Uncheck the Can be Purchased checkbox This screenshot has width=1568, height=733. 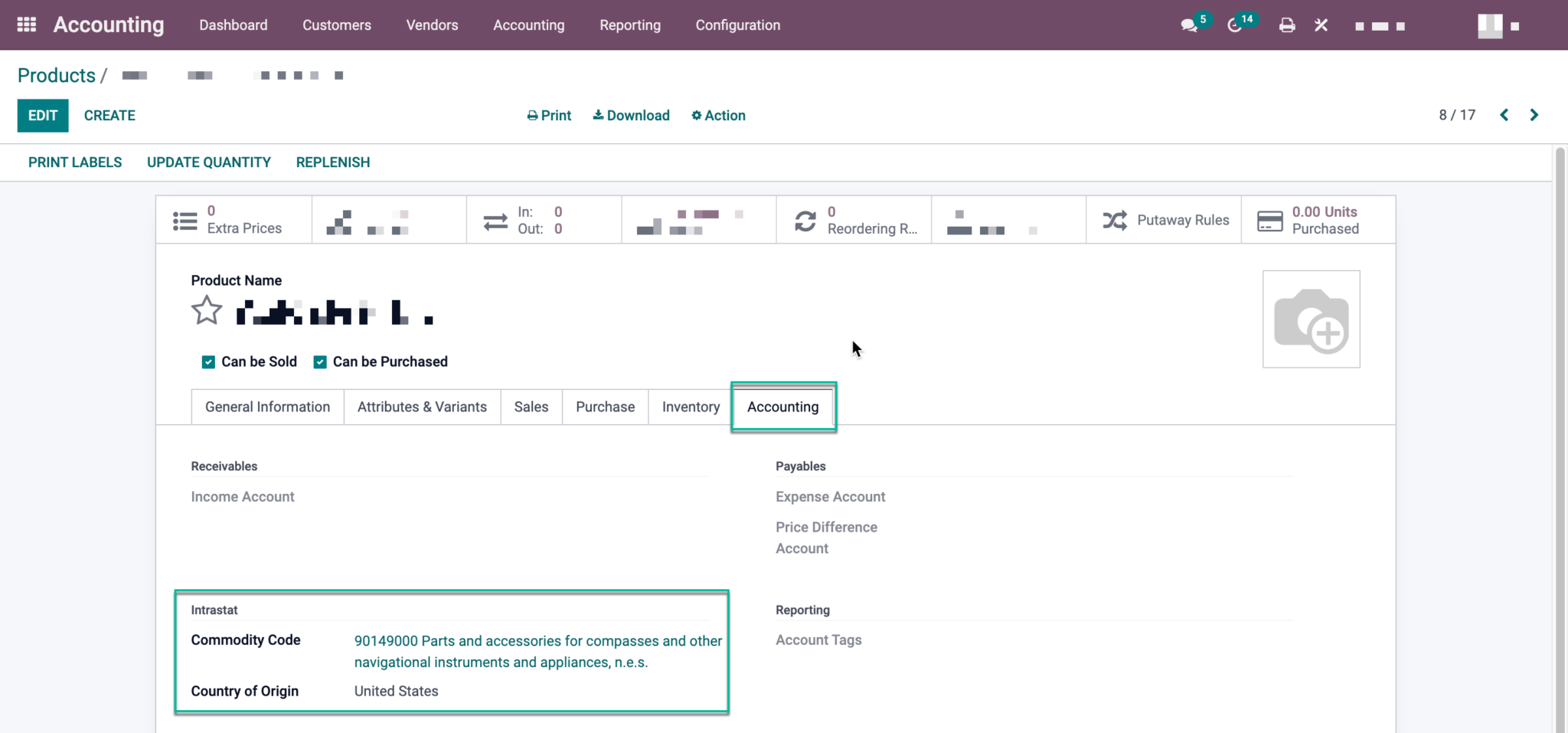point(320,362)
